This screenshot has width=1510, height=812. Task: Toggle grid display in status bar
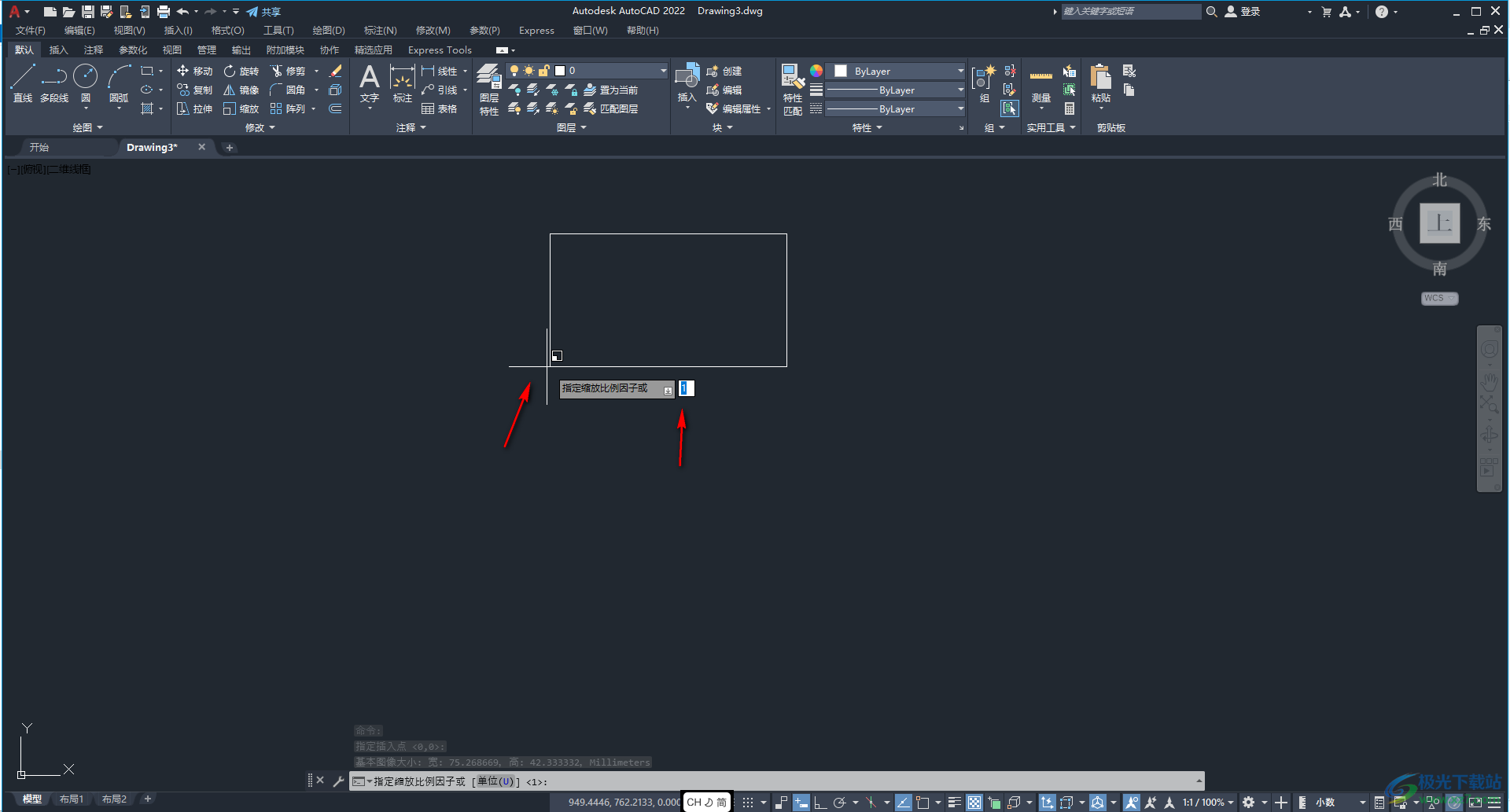click(748, 803)
